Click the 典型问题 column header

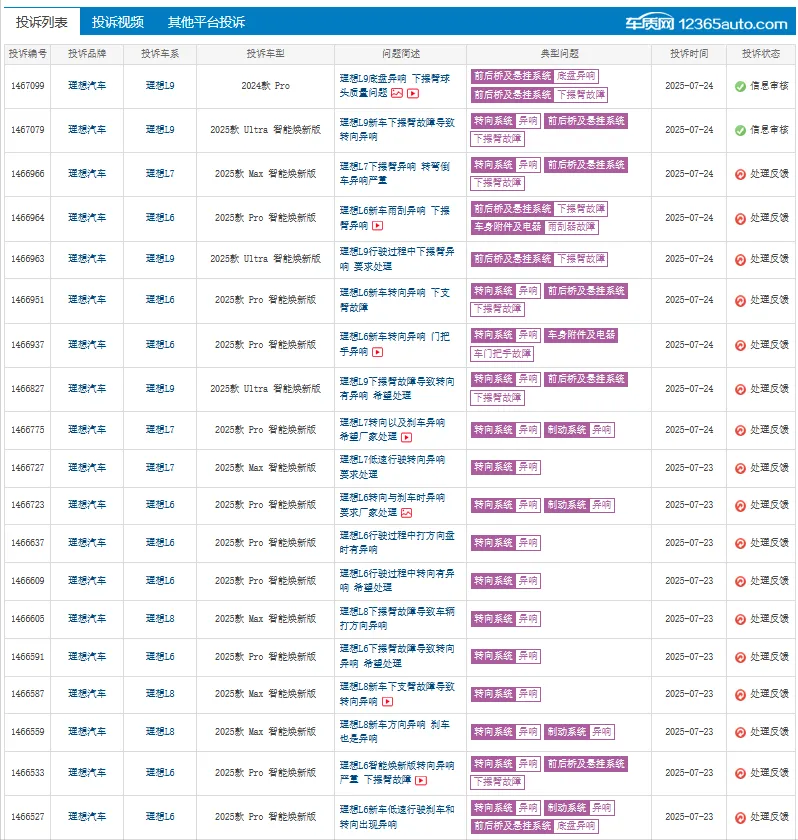(559, 54)
